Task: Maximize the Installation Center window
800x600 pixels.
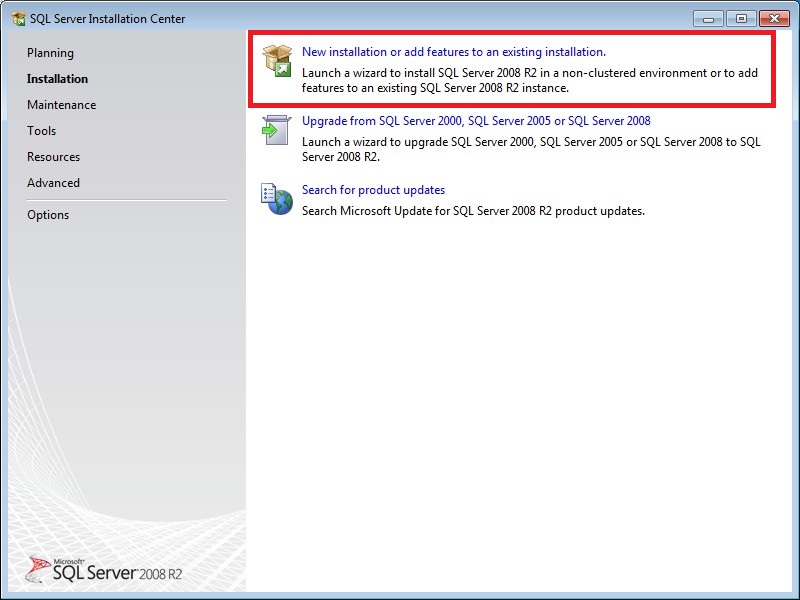Action: pos(741,18)
